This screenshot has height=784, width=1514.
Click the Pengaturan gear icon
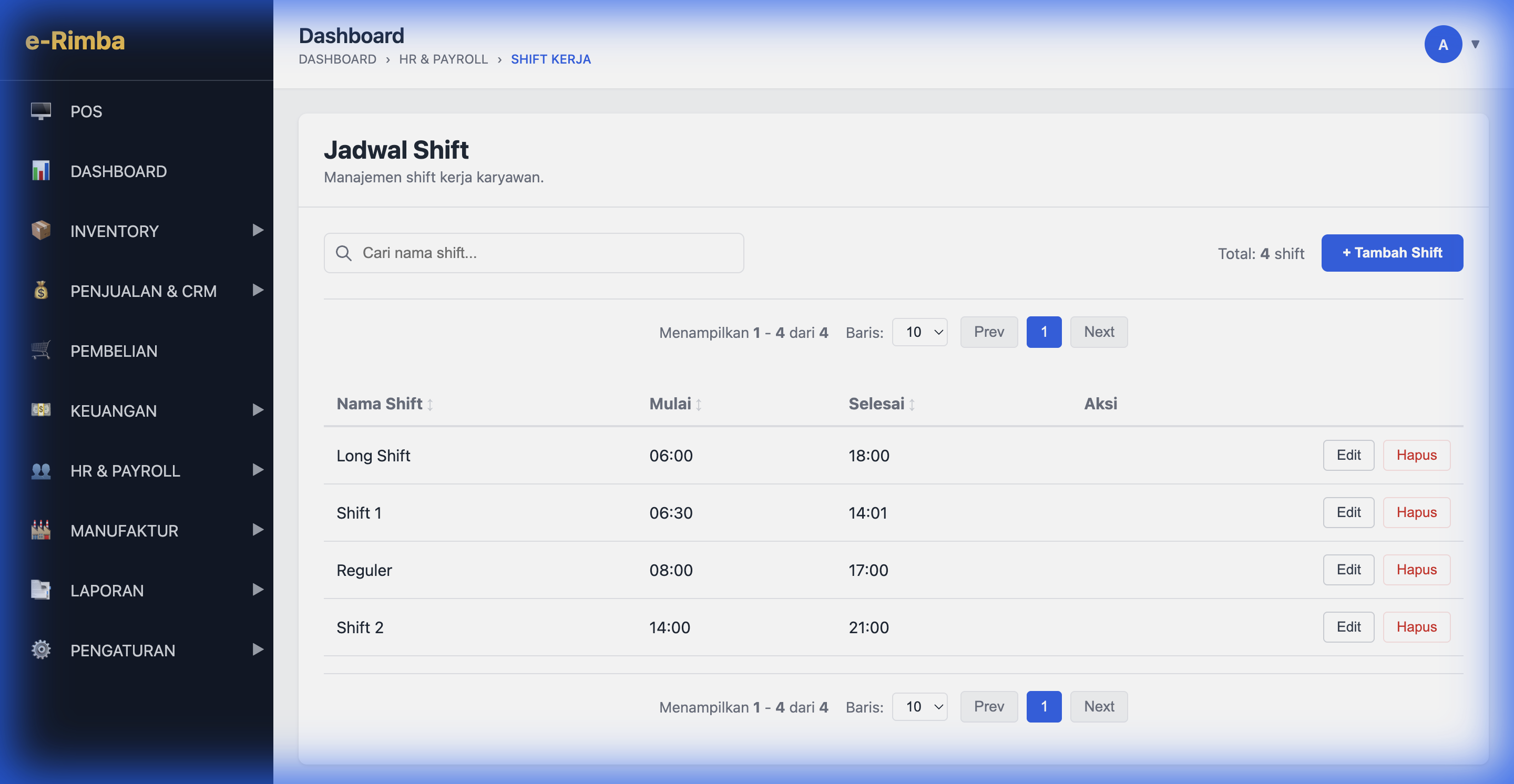(x=40, y=649)
